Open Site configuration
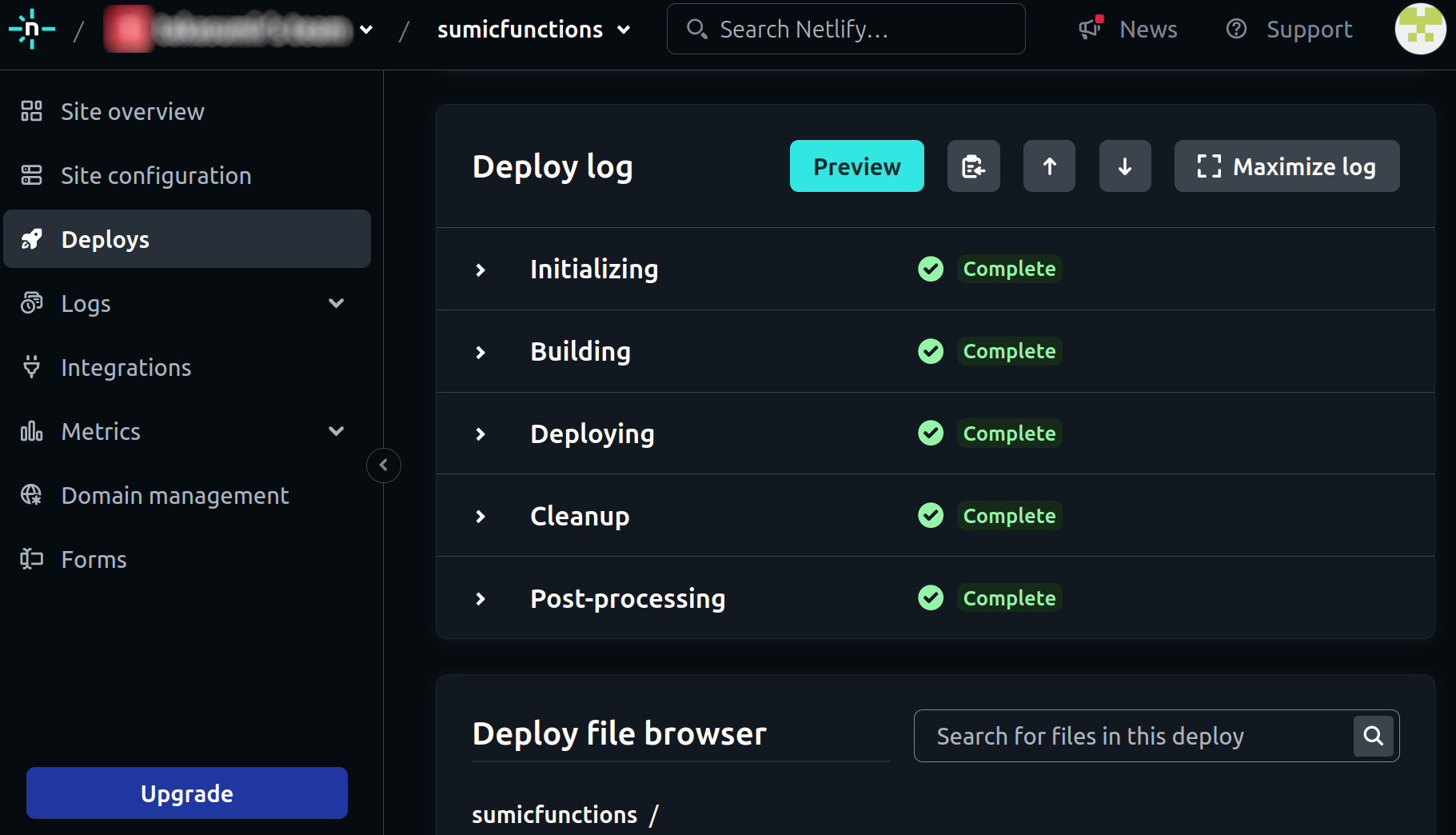The image size is (1456, 835). (x=187, y=175)
